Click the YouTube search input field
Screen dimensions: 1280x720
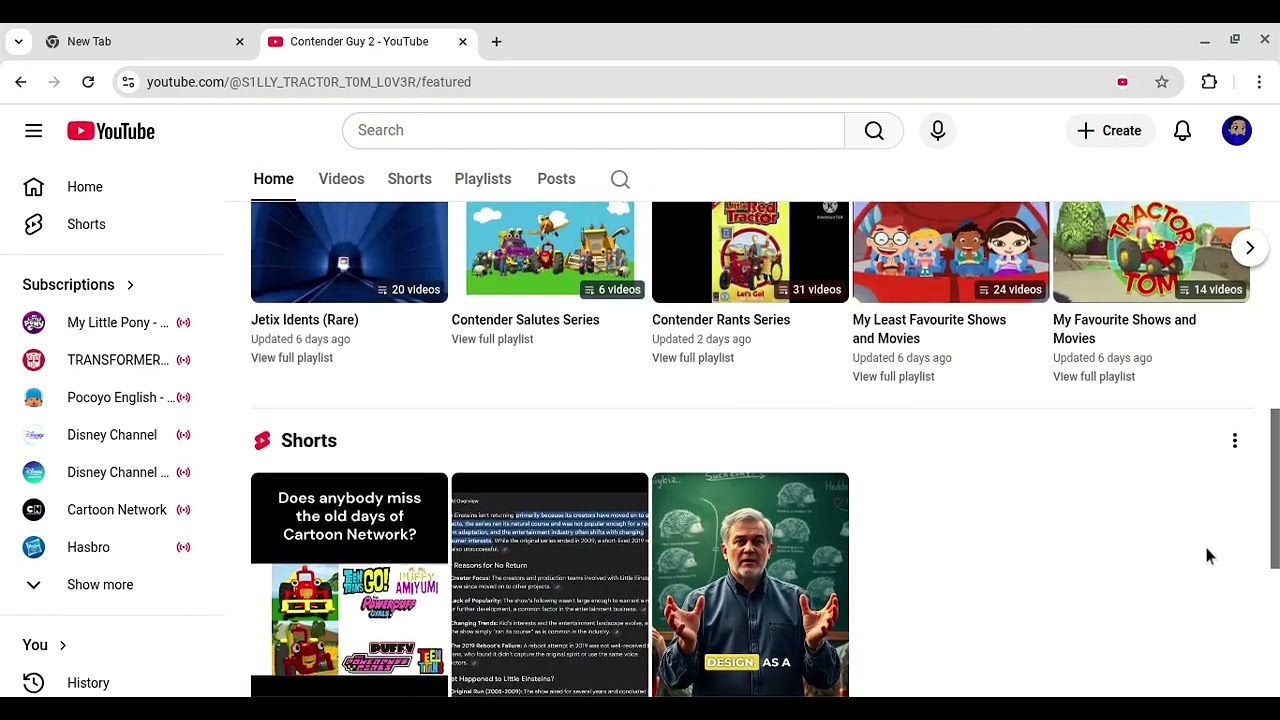594,131
